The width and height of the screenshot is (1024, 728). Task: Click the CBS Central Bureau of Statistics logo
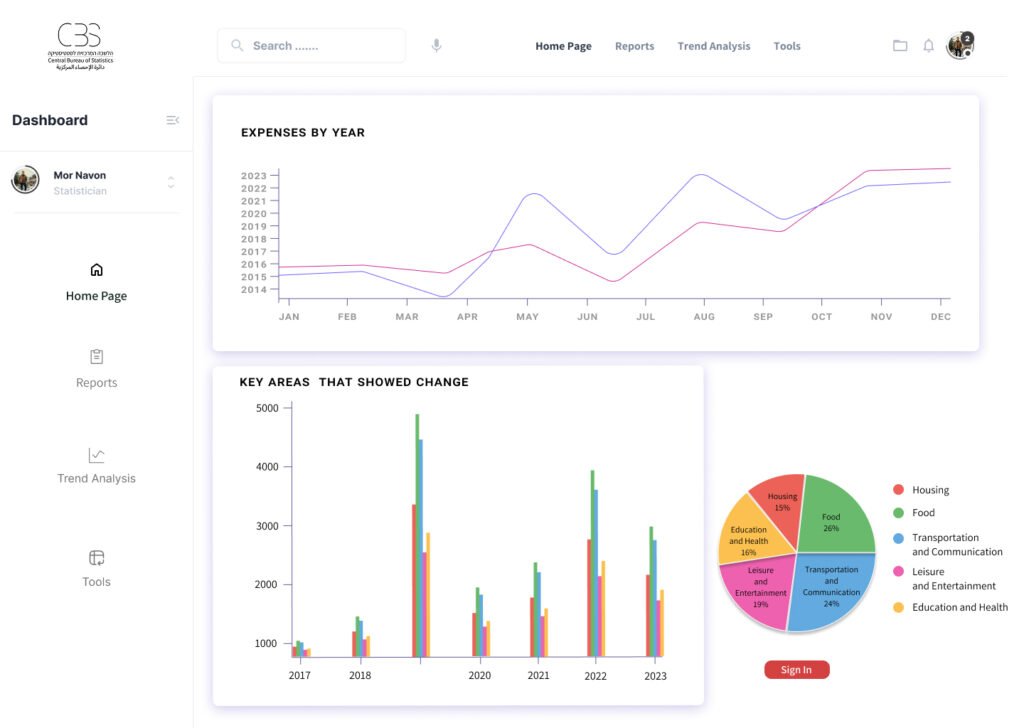(80, 46)
